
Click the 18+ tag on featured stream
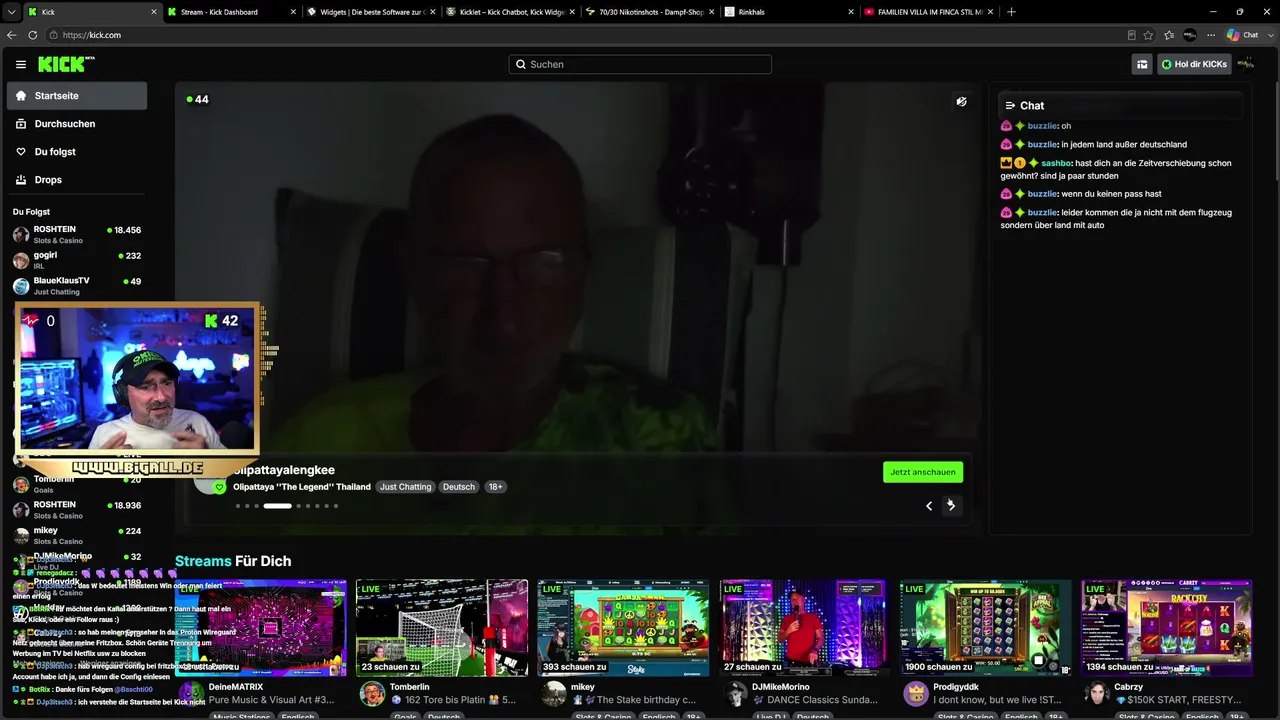[495, 487]
